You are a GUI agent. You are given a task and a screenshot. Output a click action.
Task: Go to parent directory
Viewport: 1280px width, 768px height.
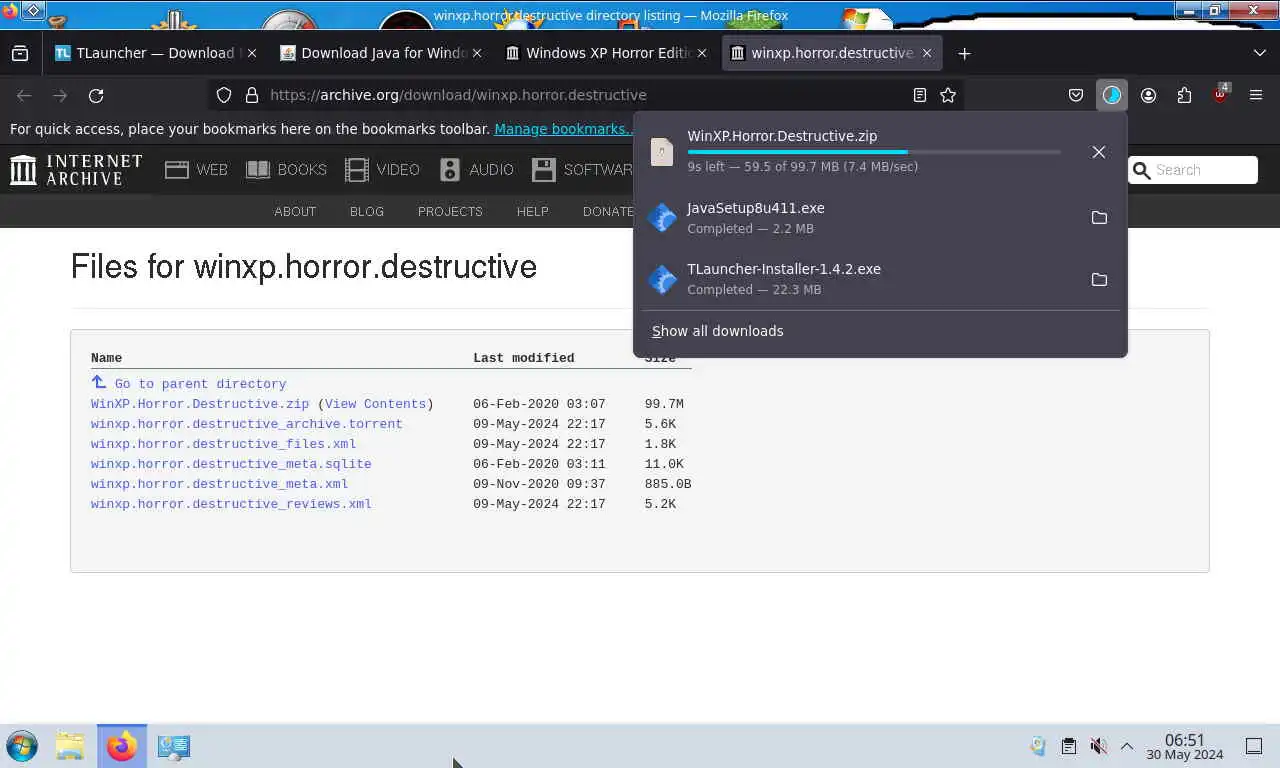188,383
